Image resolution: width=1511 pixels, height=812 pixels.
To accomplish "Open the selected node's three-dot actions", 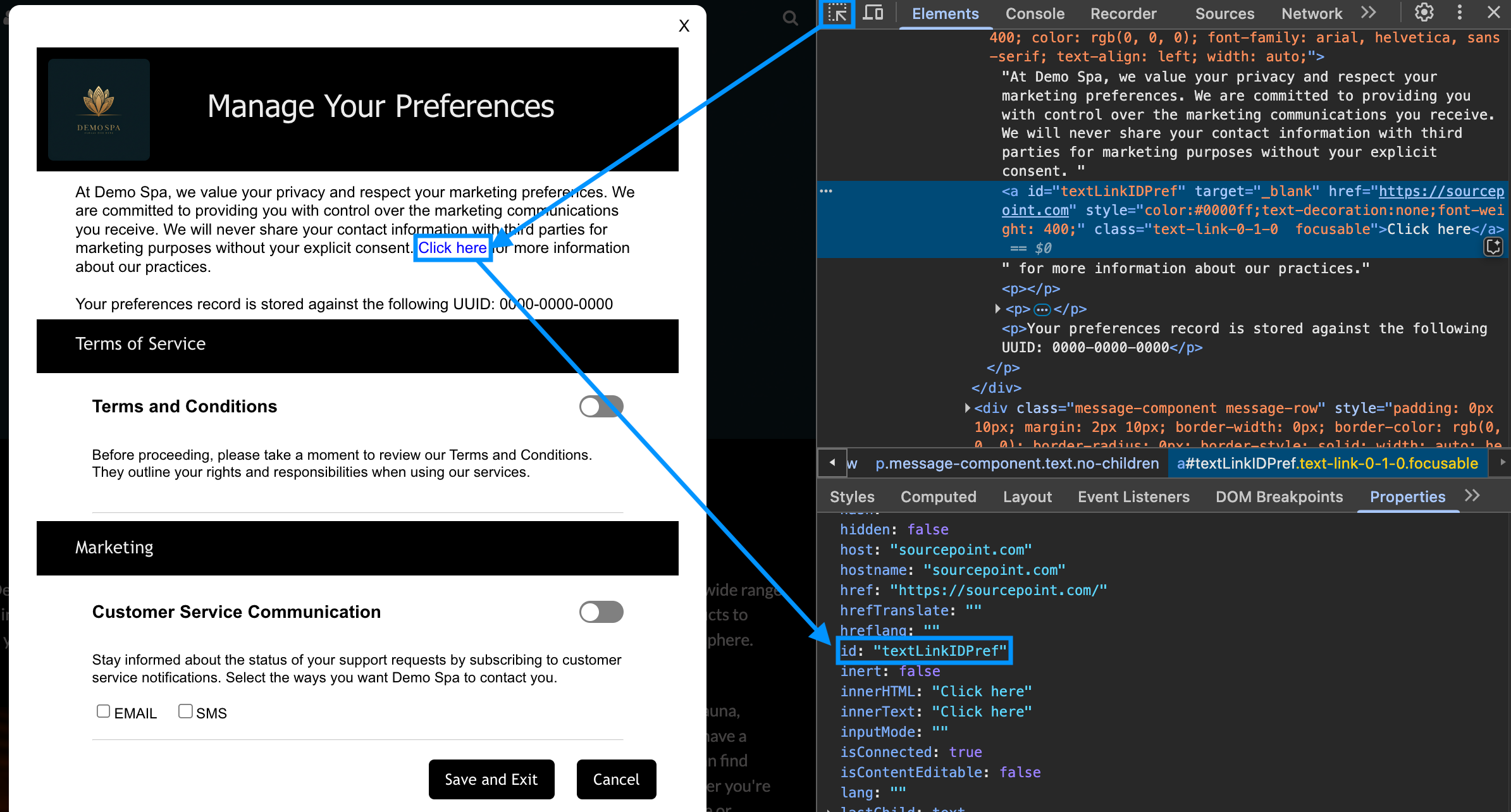I will pos(826,191).
